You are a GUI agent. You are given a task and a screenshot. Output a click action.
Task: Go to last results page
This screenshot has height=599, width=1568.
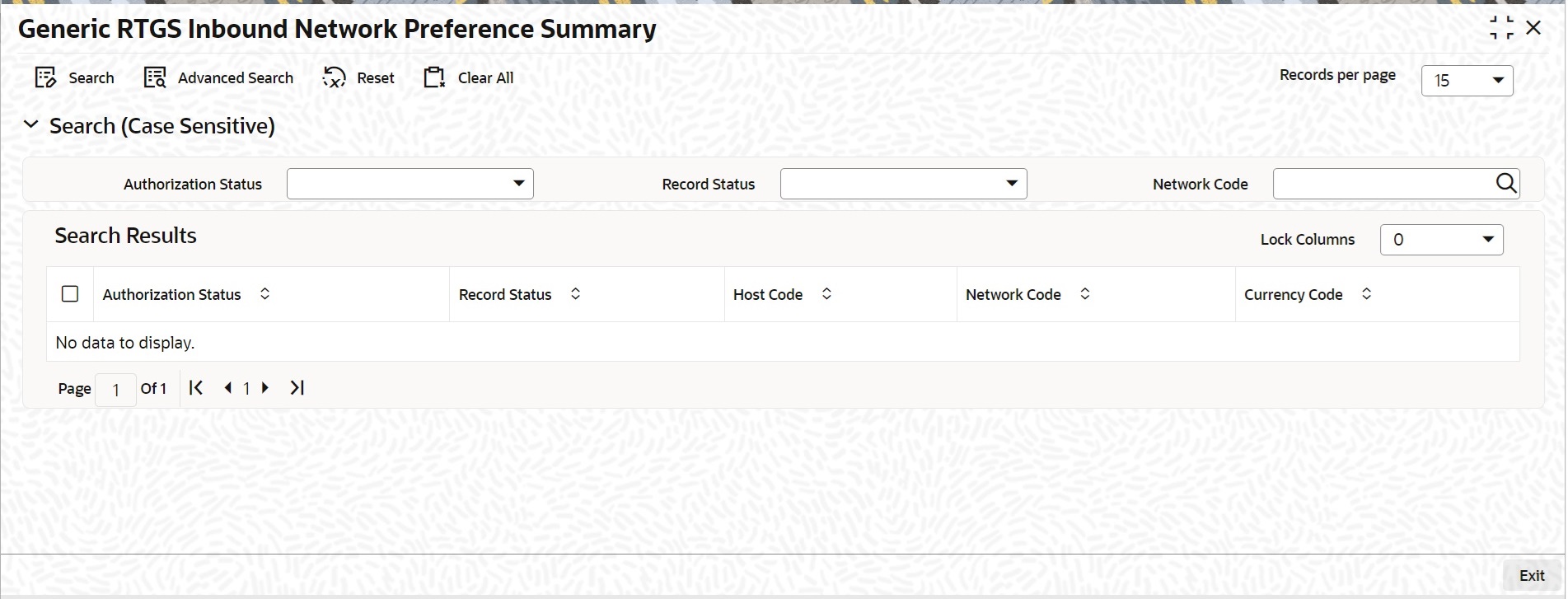point(297,388)
